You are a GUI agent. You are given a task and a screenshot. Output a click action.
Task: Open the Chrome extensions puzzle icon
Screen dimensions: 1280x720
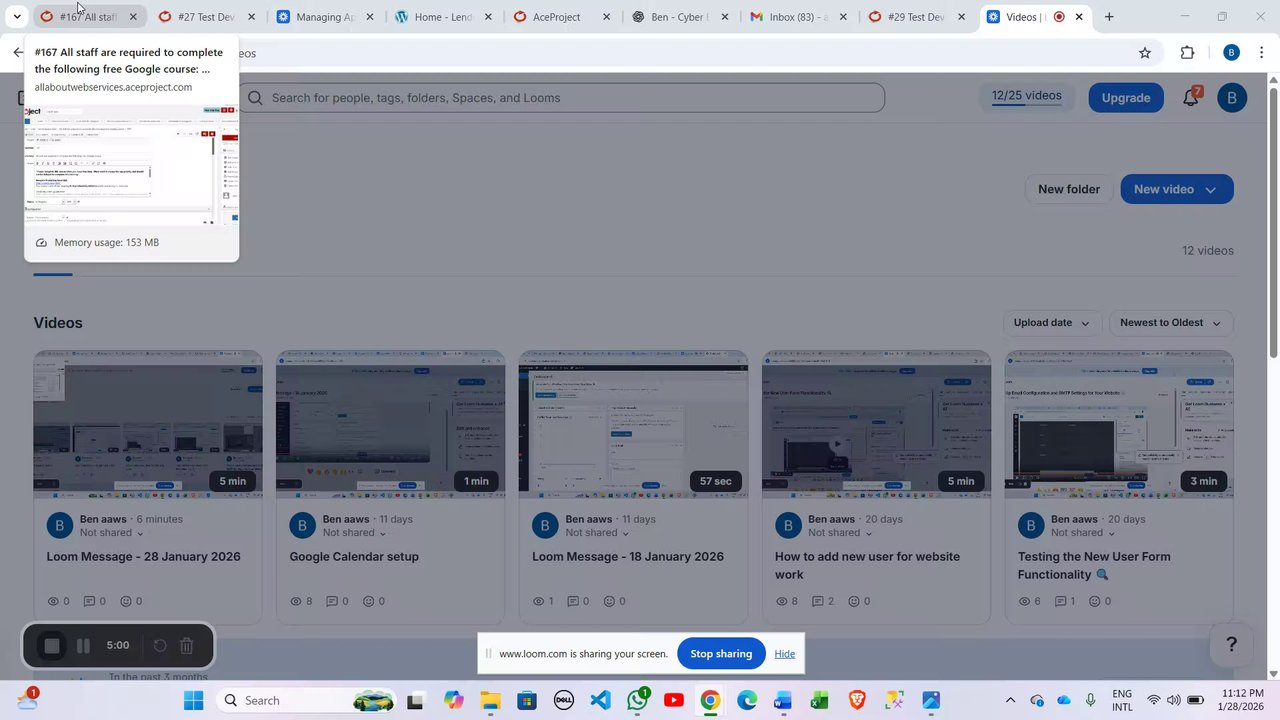[1187, 53]
